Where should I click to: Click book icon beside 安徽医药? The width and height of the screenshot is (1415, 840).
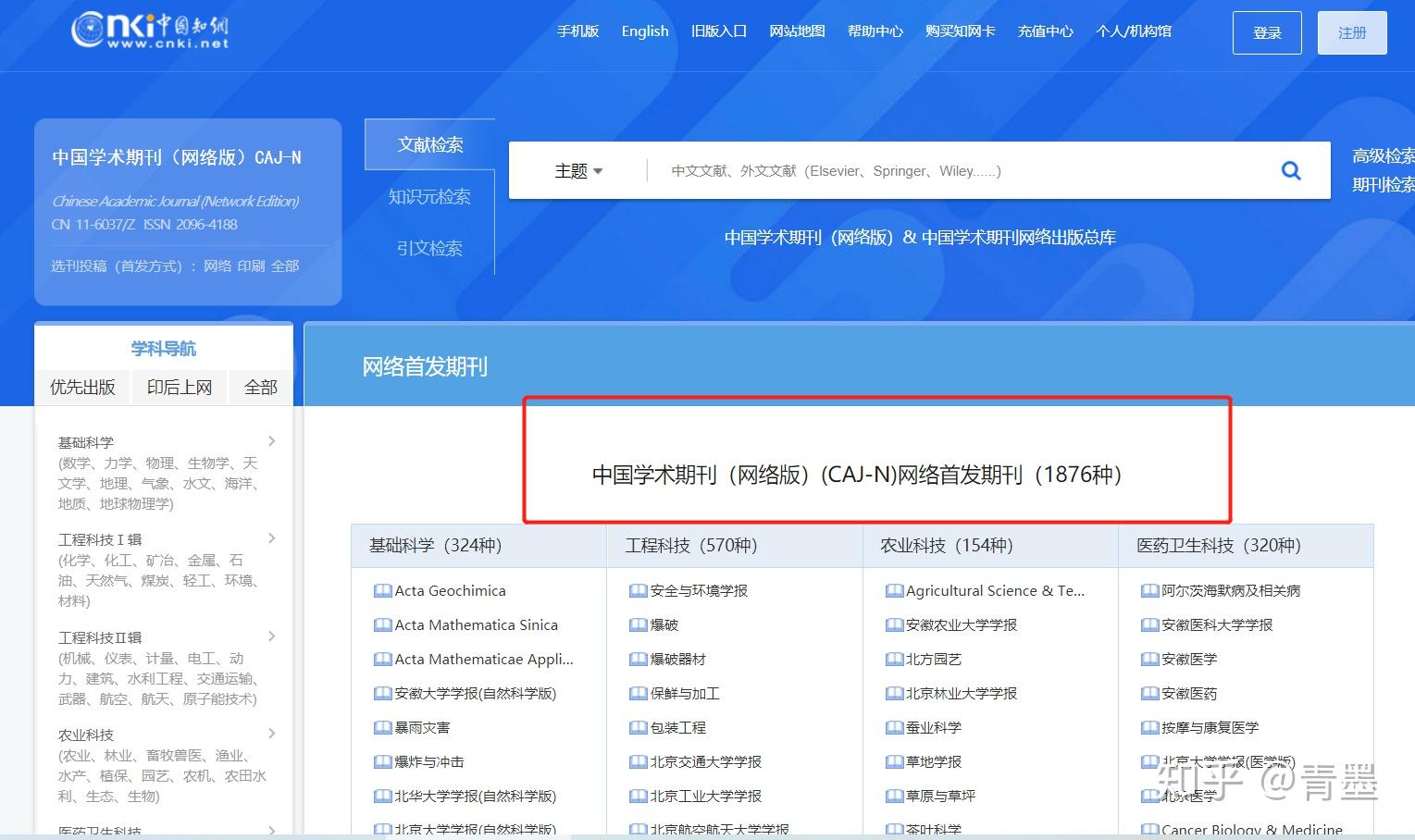coord(1149,694)
